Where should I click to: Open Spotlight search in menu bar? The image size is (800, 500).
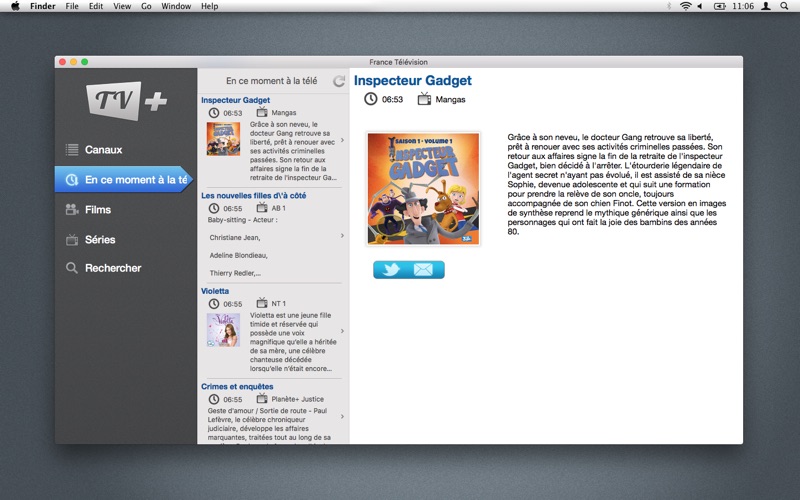[784, 6]
